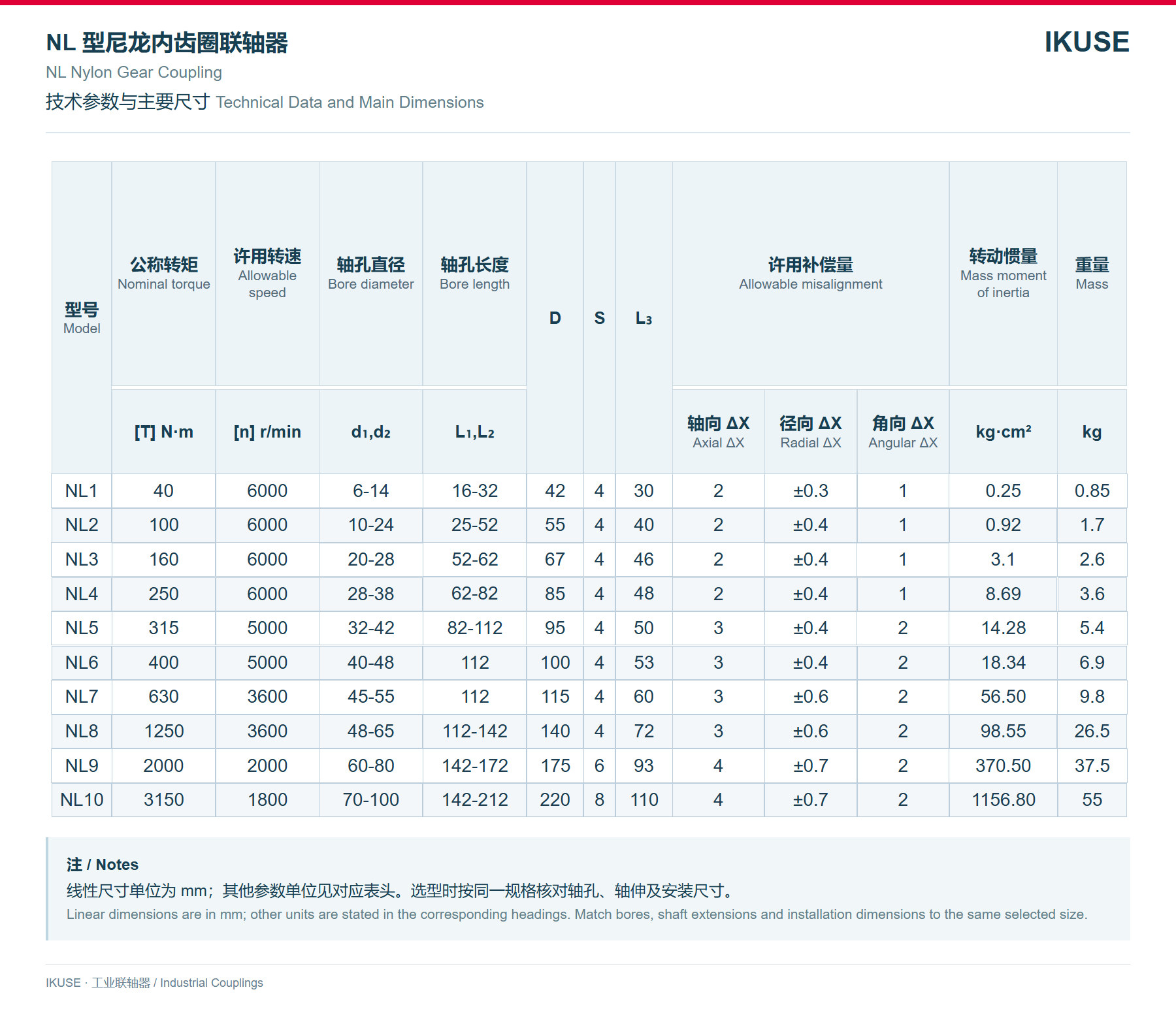This screenshot has height=1011, width=1176.
Task: Click the 'Angular ΔX' sub-header
Action: click(903, 432)
